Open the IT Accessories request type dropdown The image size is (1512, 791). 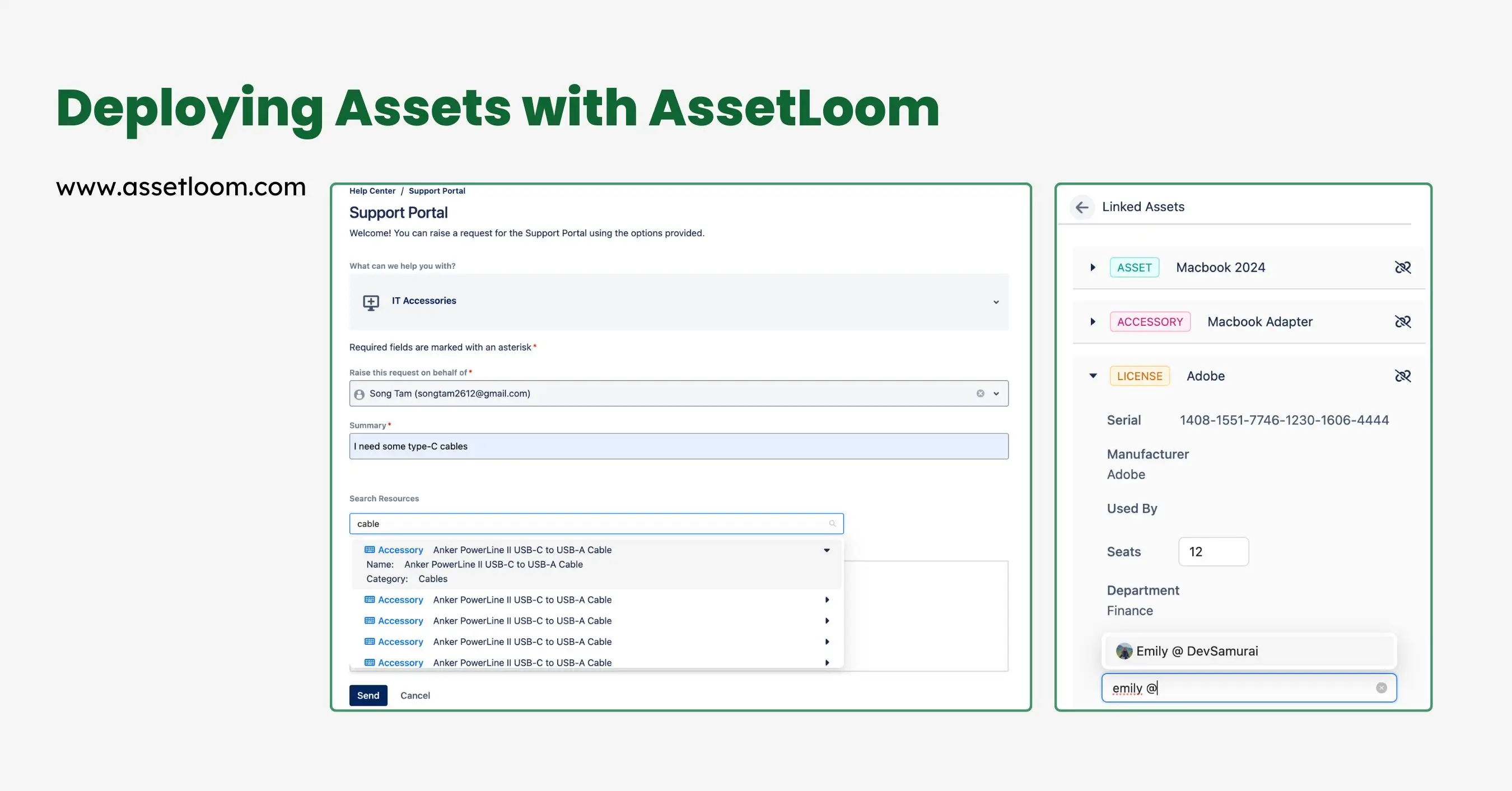point(996,302)
